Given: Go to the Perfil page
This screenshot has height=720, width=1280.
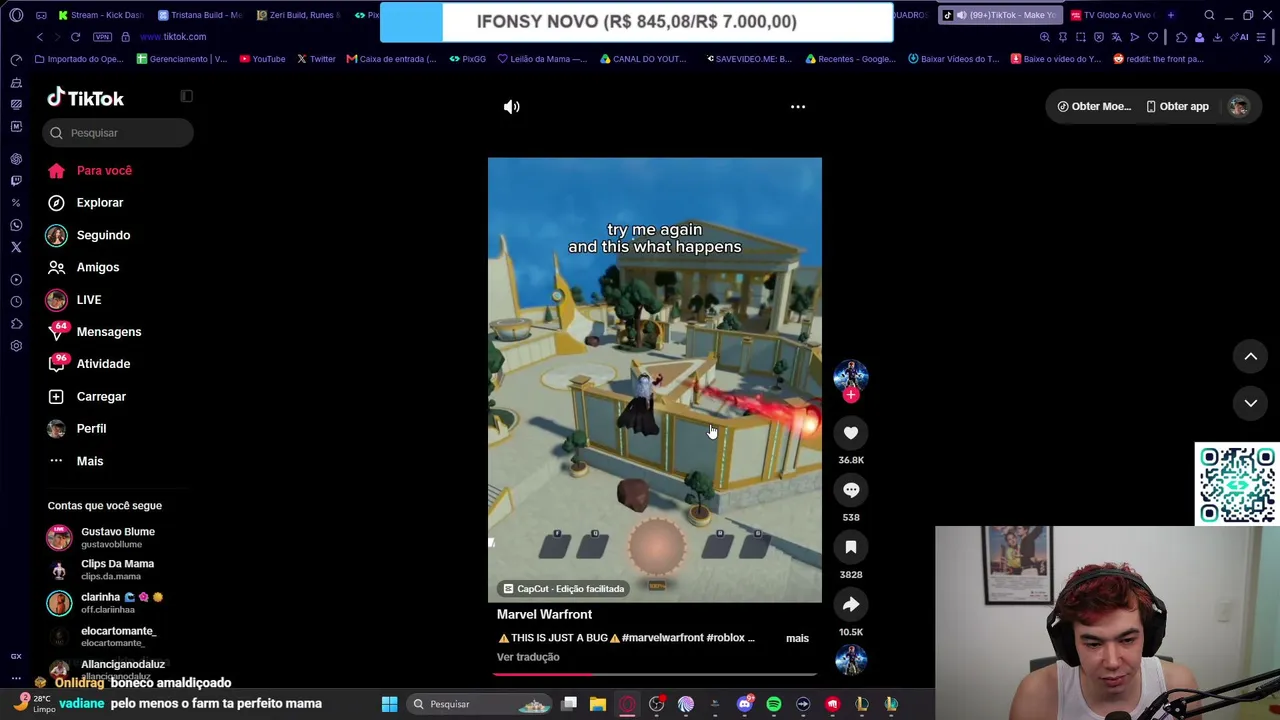Looking at the screenshot, I should click(77, 429).
